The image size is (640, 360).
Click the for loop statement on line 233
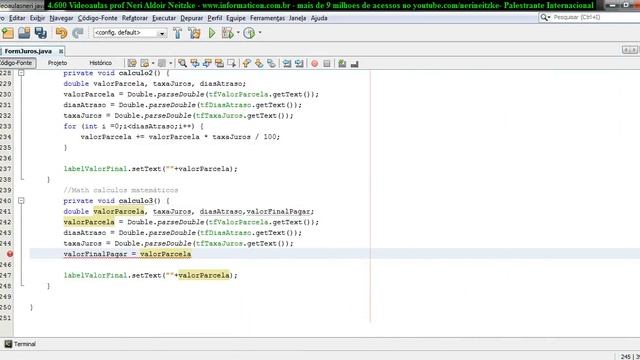pyautogui.click(x=133, y=126)
